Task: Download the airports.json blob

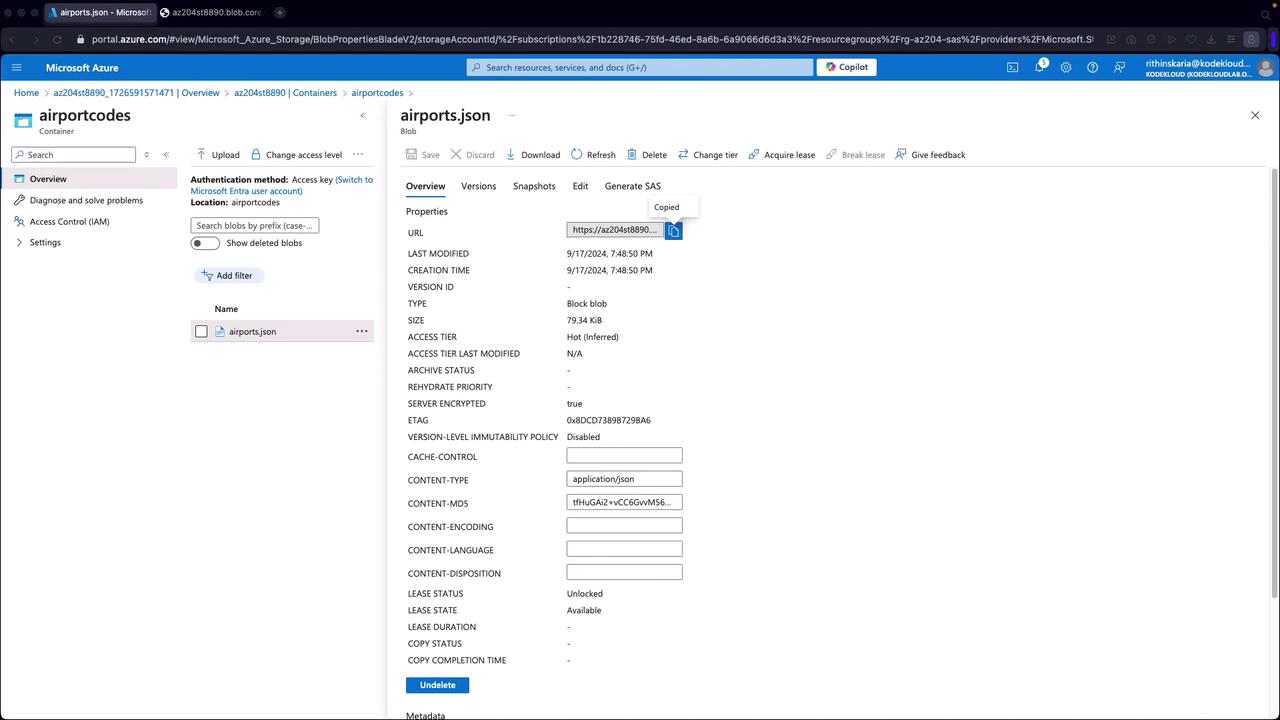Action: click(532, 155)
